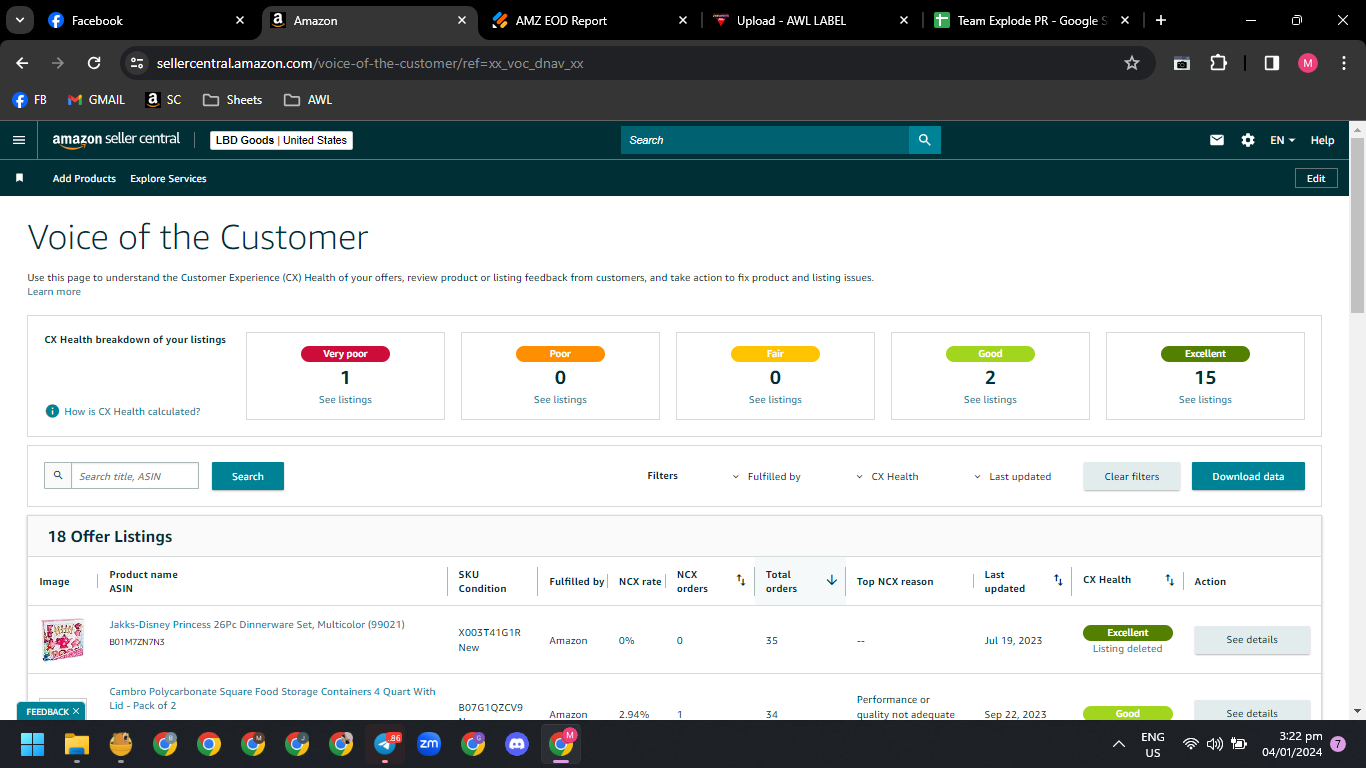Click the Download data button
The width and height of the screenshot is (1366, 768).
coord(1248,476)
